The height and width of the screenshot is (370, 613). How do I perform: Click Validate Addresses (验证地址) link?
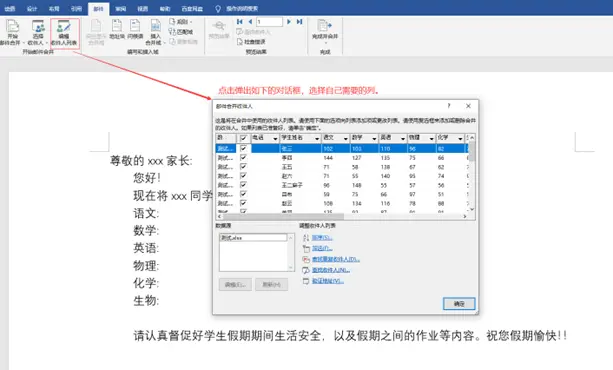tap(327, 281)
